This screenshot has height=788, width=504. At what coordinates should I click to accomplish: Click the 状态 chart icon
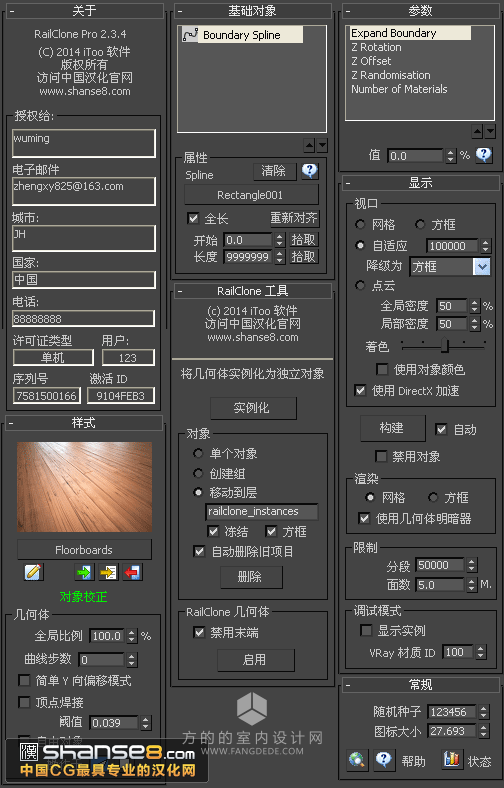click(452, 759)
